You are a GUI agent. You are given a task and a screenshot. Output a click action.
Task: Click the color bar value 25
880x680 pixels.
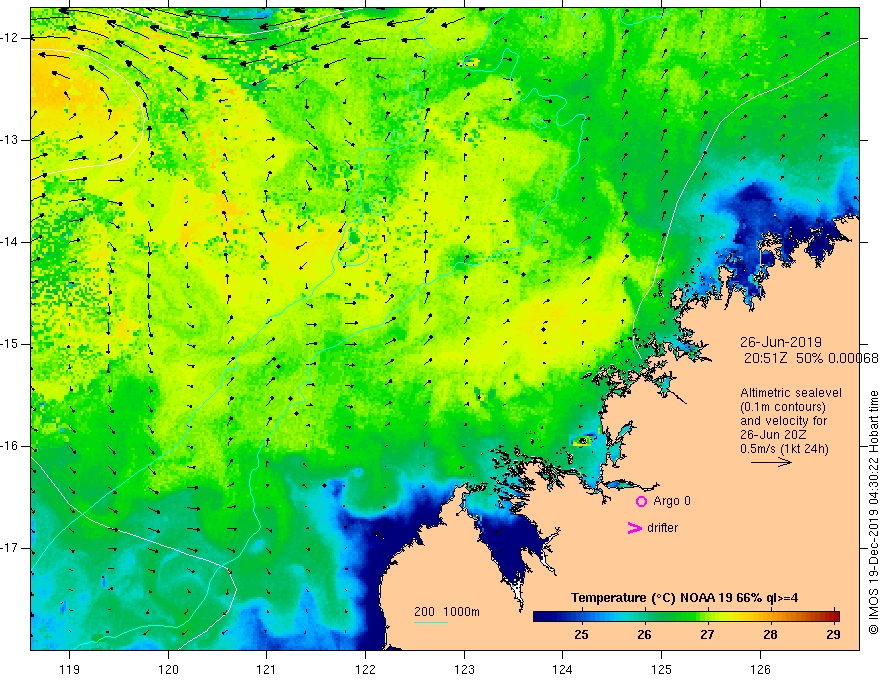point(581,635)
